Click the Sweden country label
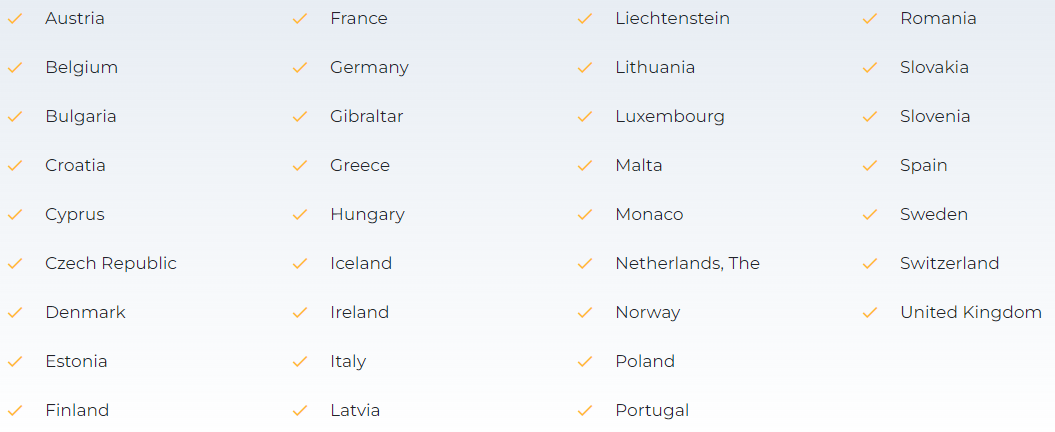The width and height of the screenshot is (1055, 432). [x=934, y=214]
